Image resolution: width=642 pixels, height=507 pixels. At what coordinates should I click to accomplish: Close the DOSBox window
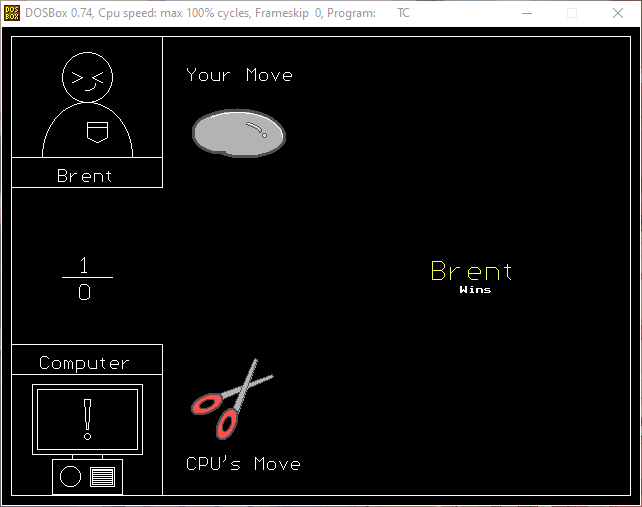(618, 13)
